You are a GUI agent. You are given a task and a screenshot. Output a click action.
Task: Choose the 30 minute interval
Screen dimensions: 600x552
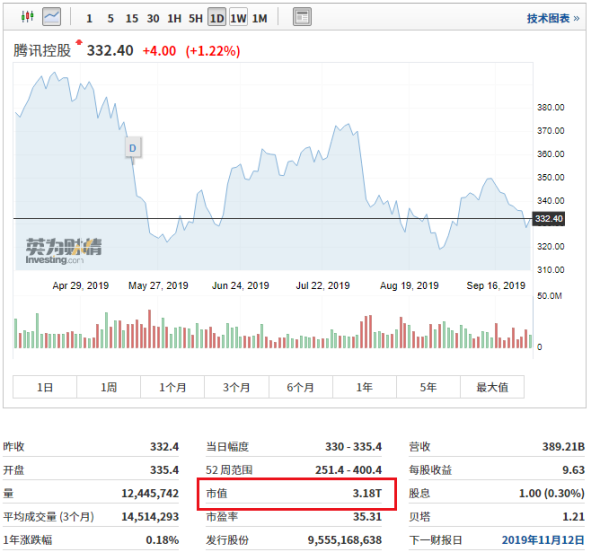point(153,18)
